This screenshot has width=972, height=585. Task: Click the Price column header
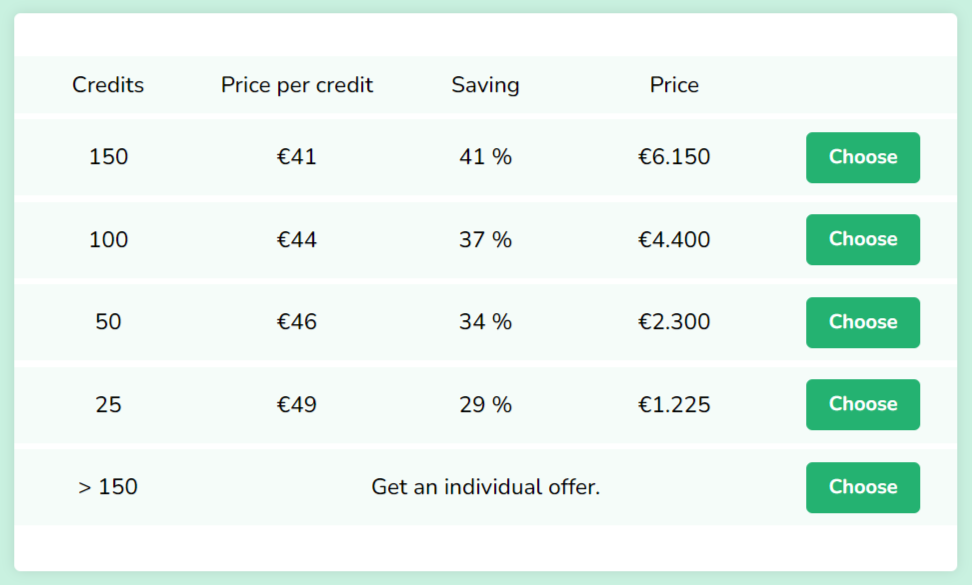point(674,85)
